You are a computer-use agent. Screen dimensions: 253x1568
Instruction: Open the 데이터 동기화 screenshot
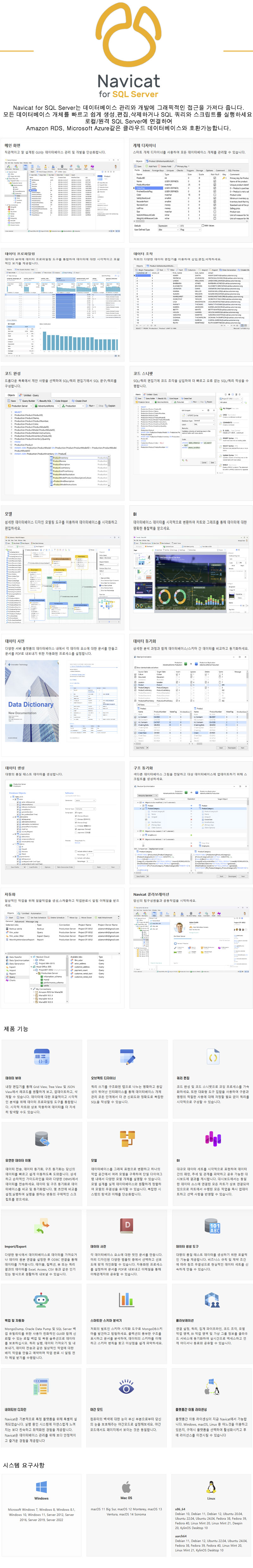click(x=191, y=702)
